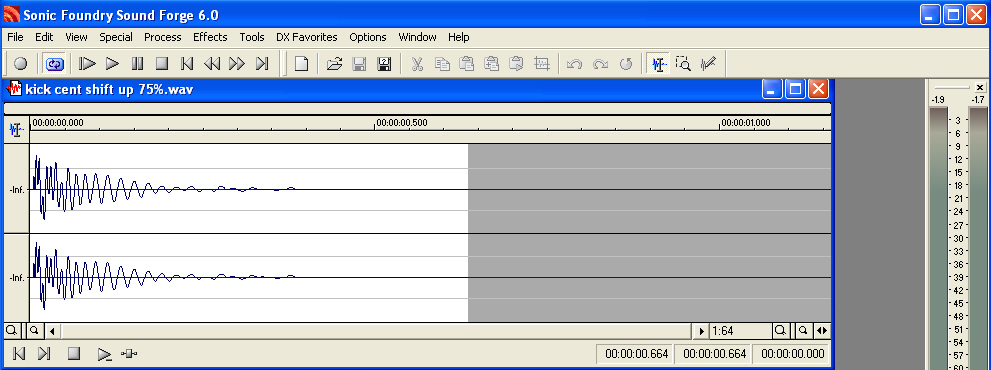Click the 1:64 zoom ratio field
This screenshot has height=370, width=991.
pyautogui.click(x=740, y=331)
